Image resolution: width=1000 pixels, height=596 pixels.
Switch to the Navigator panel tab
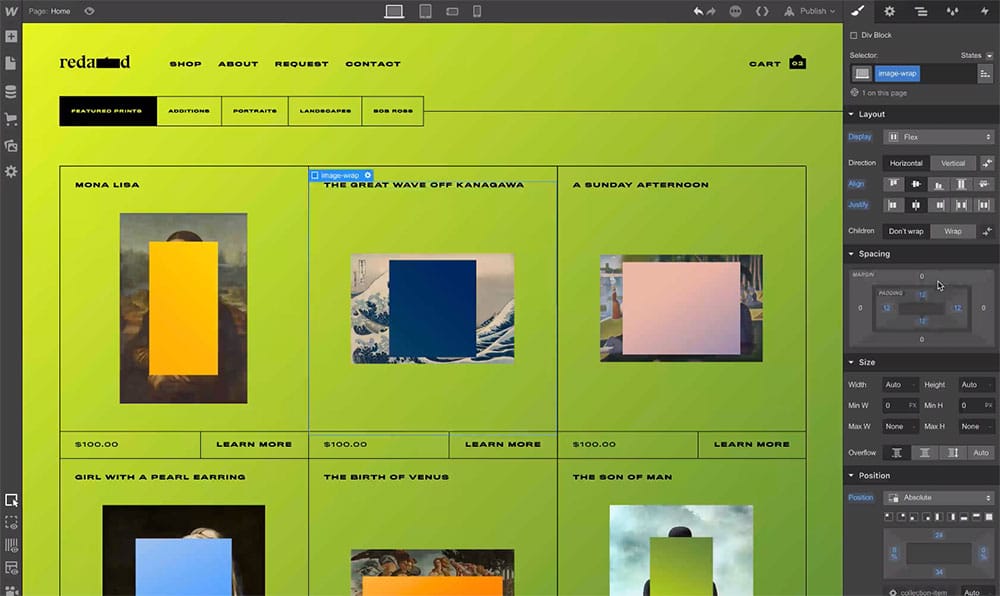coord(921,11)
